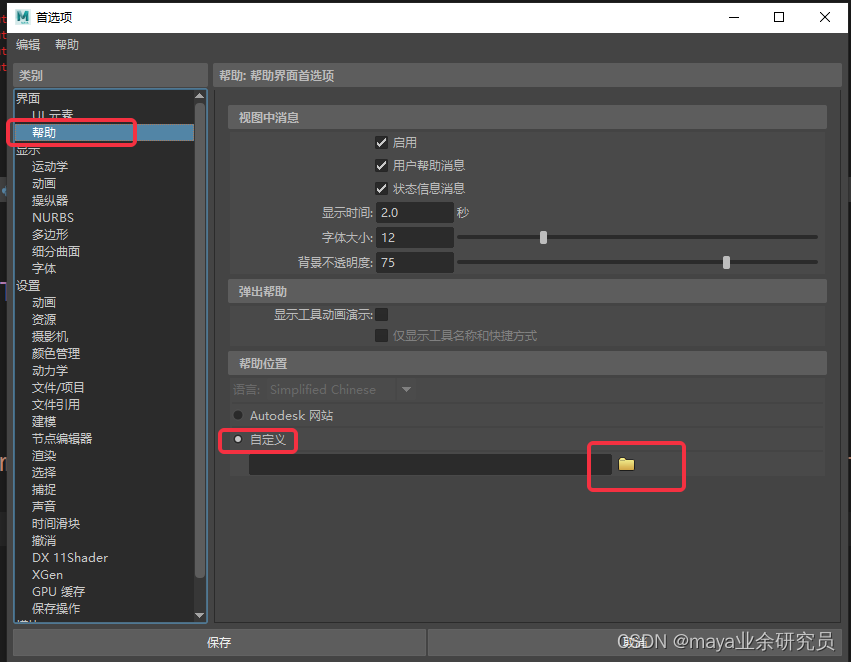Select the GPU 缓存 category

(x=59, y=591)
